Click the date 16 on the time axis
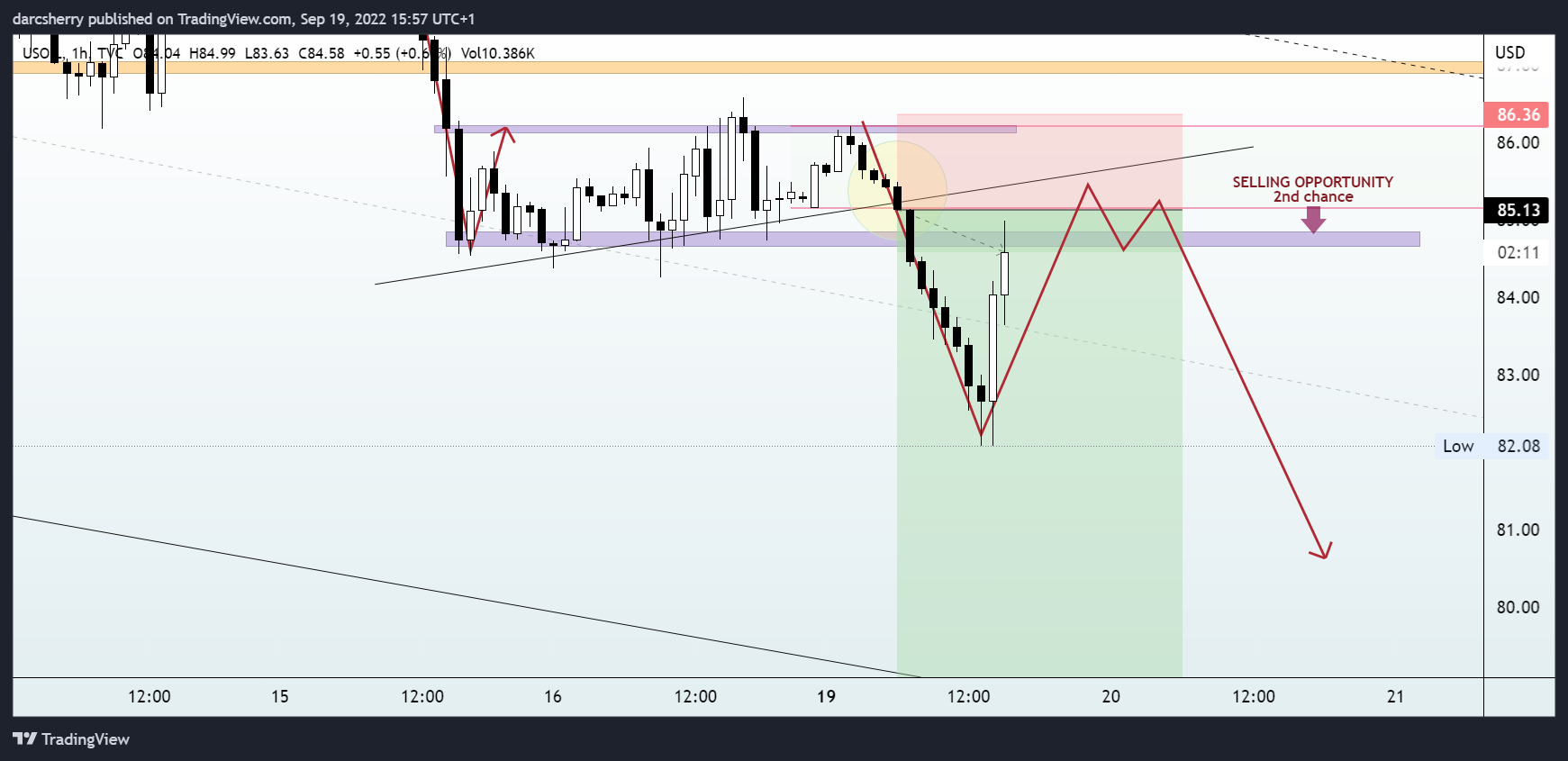The image size is (1568, 761). [553, 696]
